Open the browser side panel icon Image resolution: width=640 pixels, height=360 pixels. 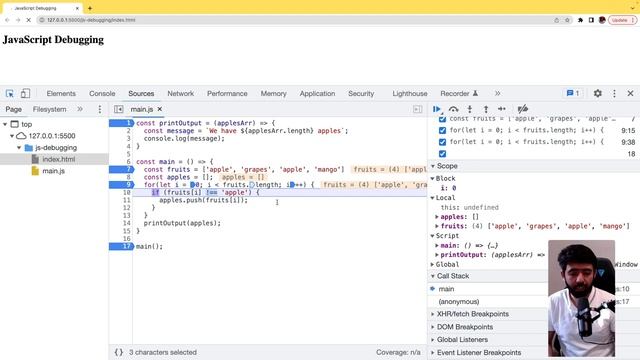pyautogui.click(x=591, y=20)
